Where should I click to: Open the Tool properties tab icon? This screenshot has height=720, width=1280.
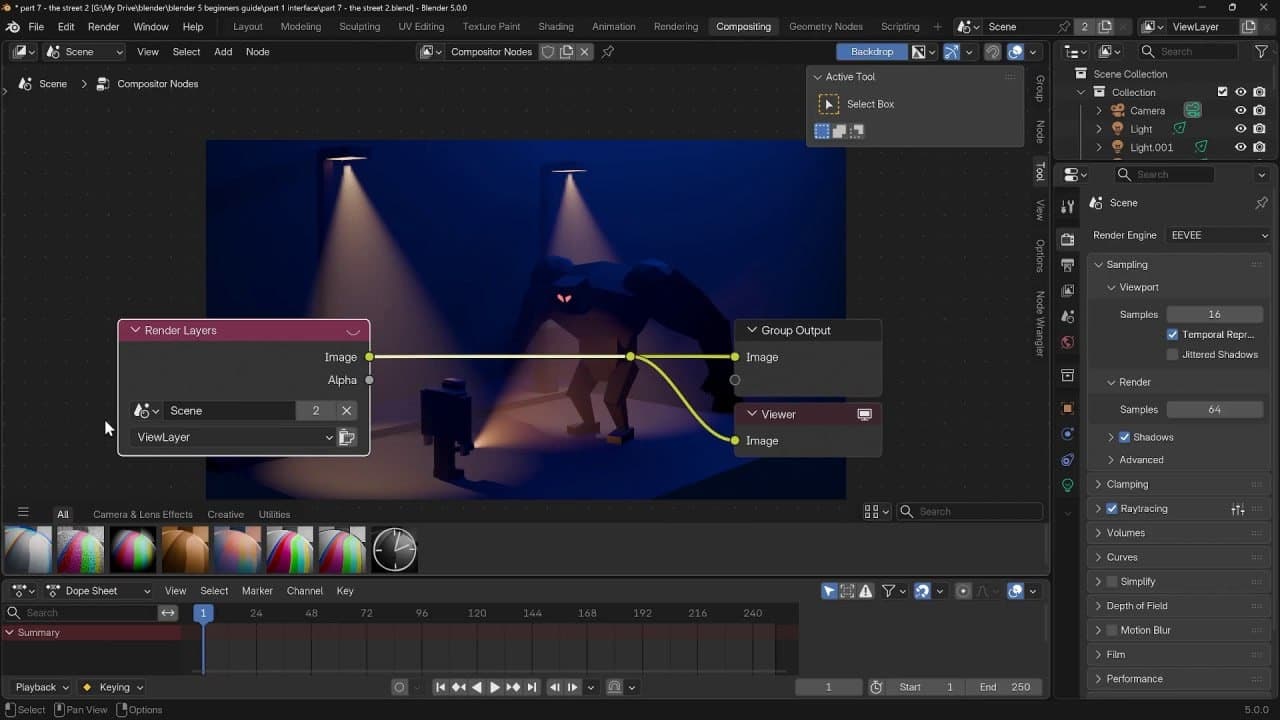(1067, 207)
